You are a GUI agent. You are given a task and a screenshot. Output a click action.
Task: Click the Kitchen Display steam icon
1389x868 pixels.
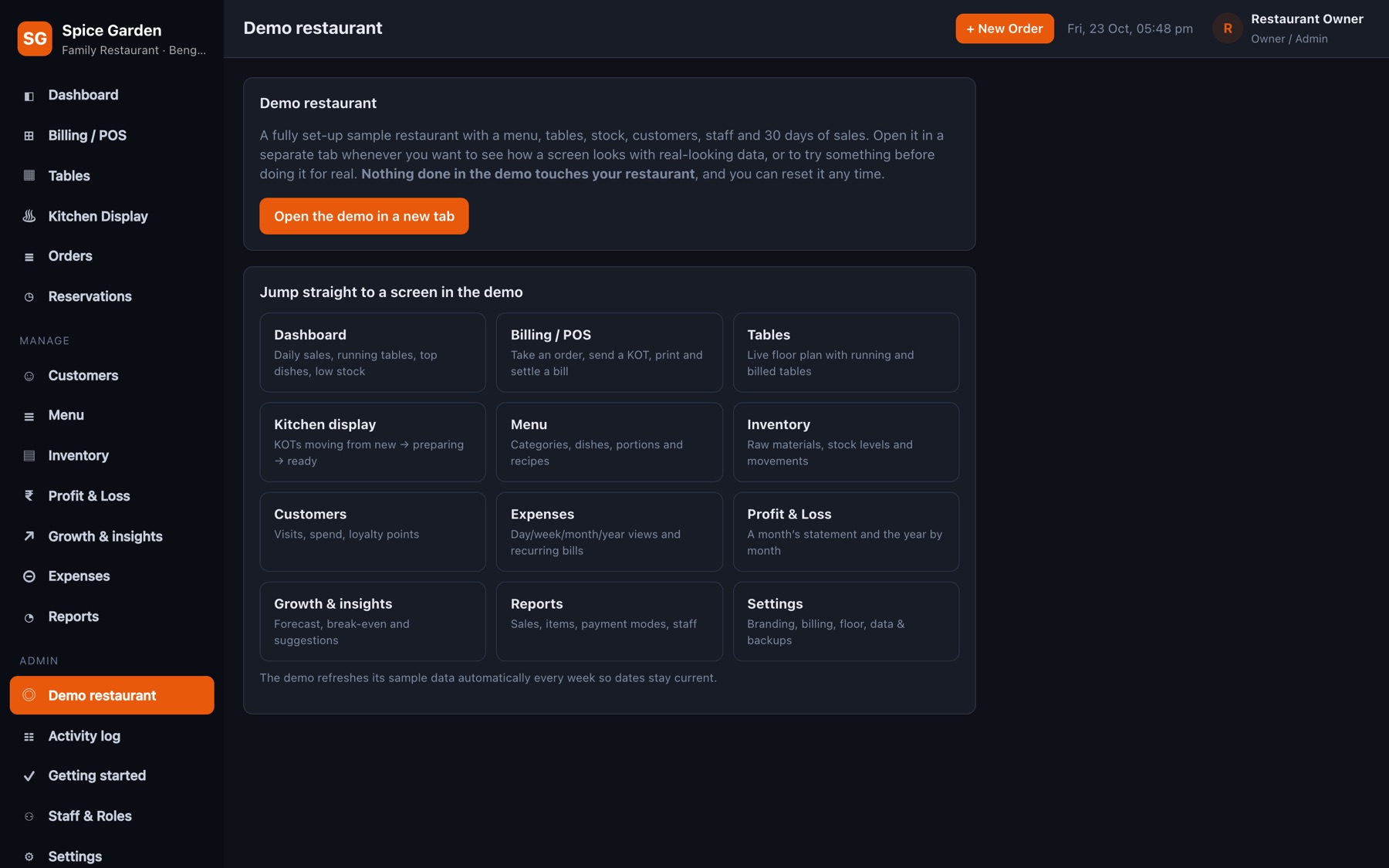click(29, 216)
